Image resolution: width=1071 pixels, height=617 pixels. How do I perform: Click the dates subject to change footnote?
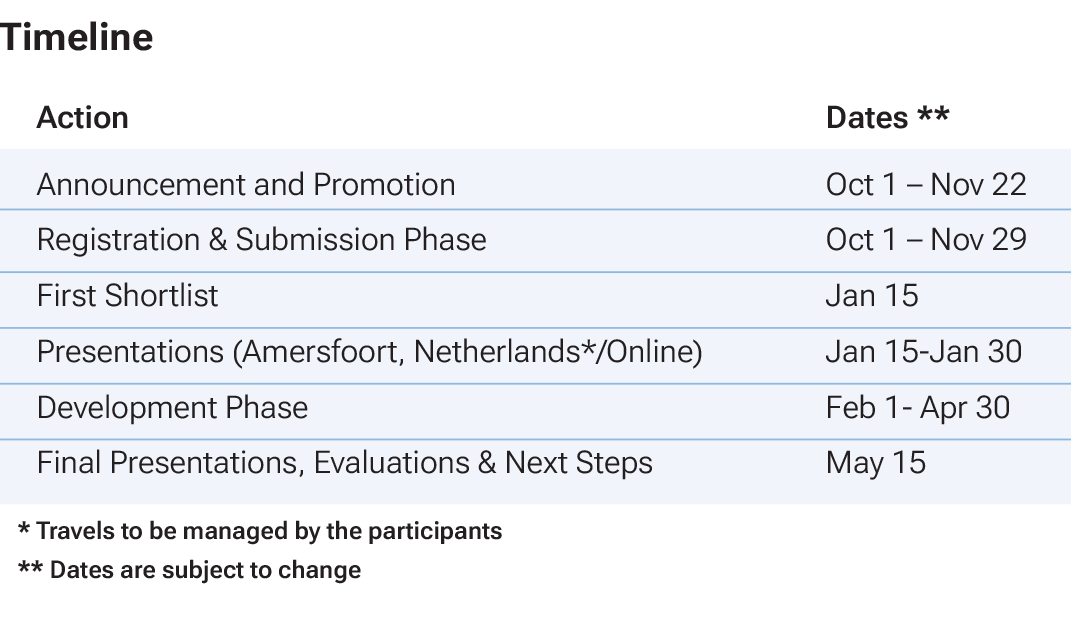(189, 570)
